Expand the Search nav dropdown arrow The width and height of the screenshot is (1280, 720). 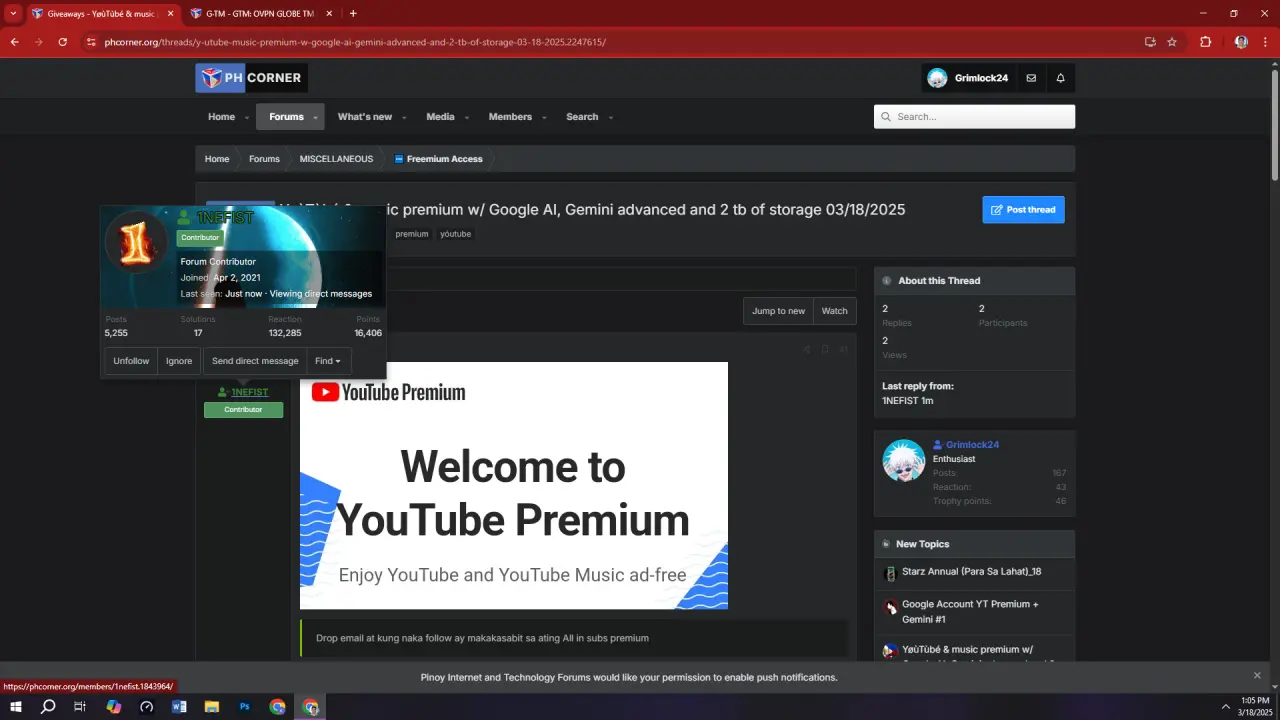point(610,117)
